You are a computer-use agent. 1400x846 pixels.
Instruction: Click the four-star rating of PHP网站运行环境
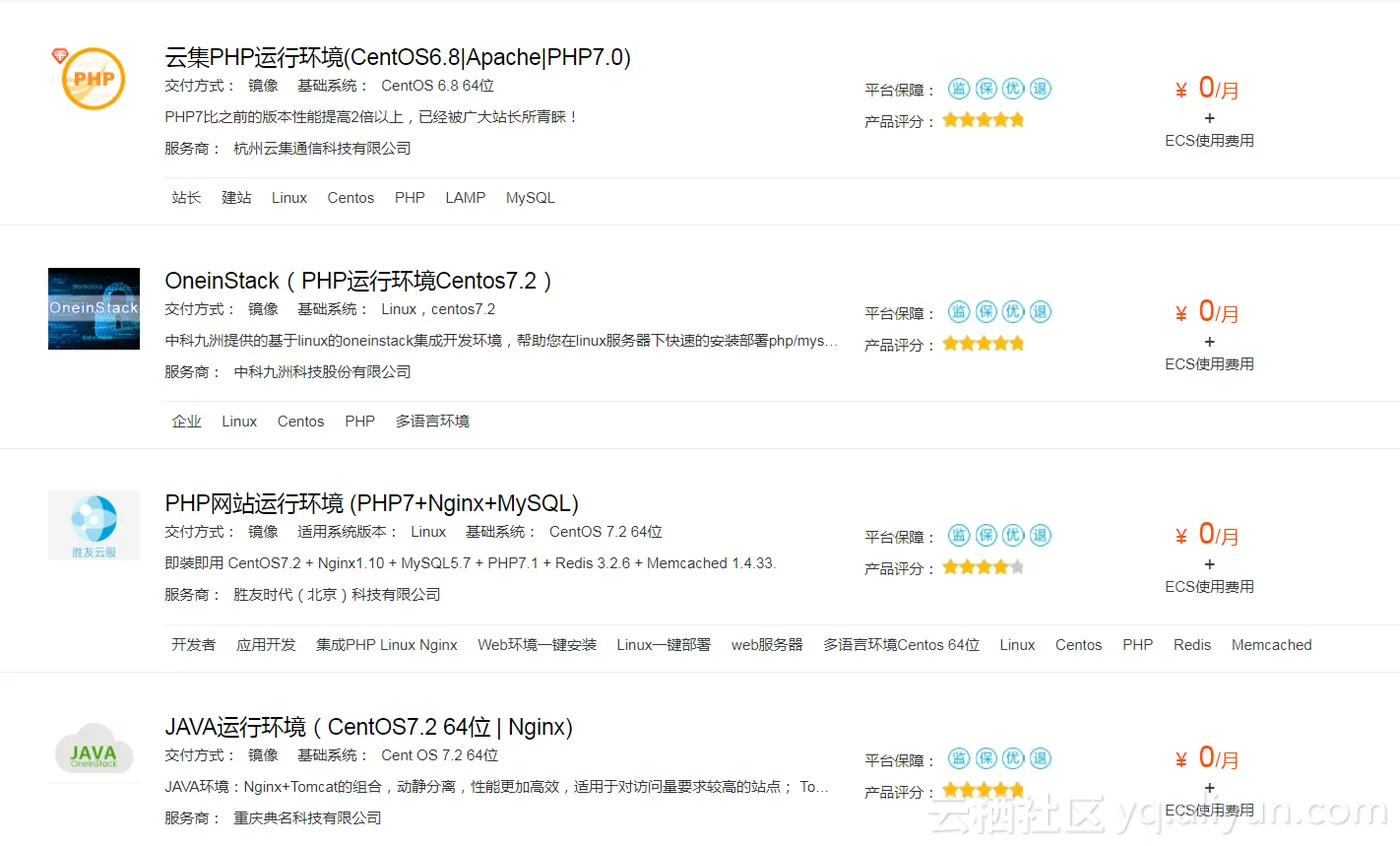[983, 567]
